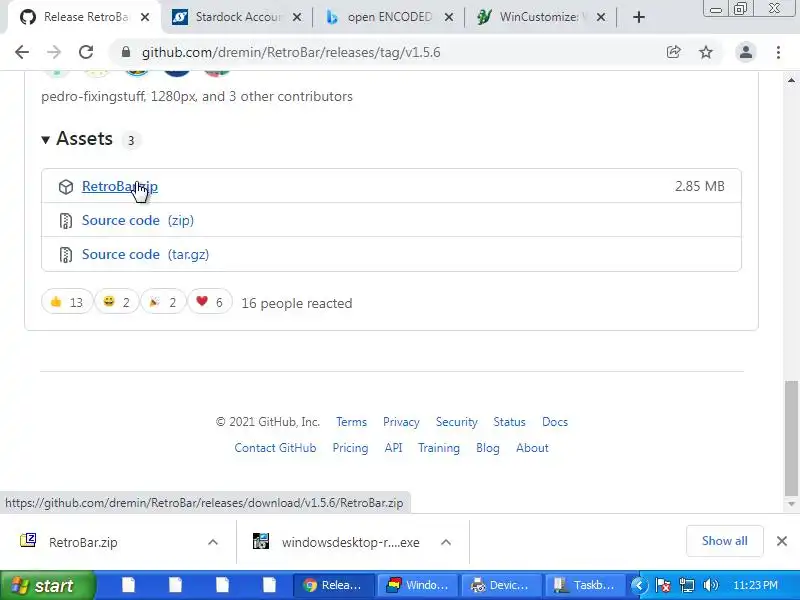Click file icon beside Source code tar.gz
Image resolution: width=800 pixels, height=600 pixels.
[66, 254]
